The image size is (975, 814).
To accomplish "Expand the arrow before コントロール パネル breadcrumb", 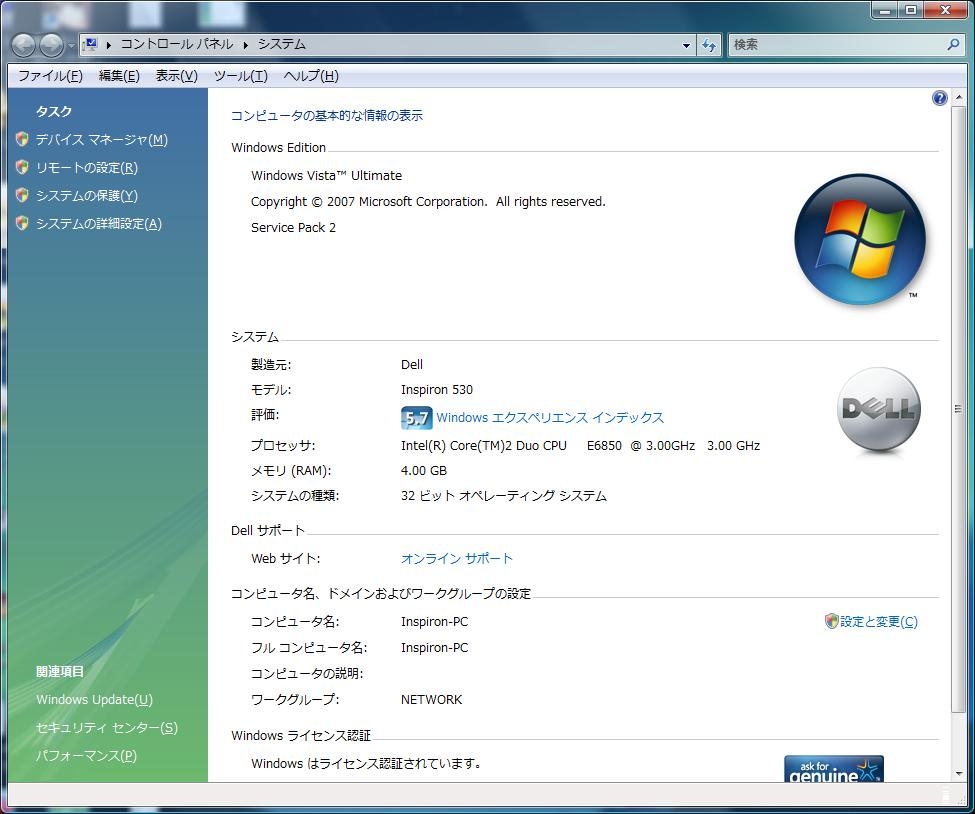I will (109, 45).
